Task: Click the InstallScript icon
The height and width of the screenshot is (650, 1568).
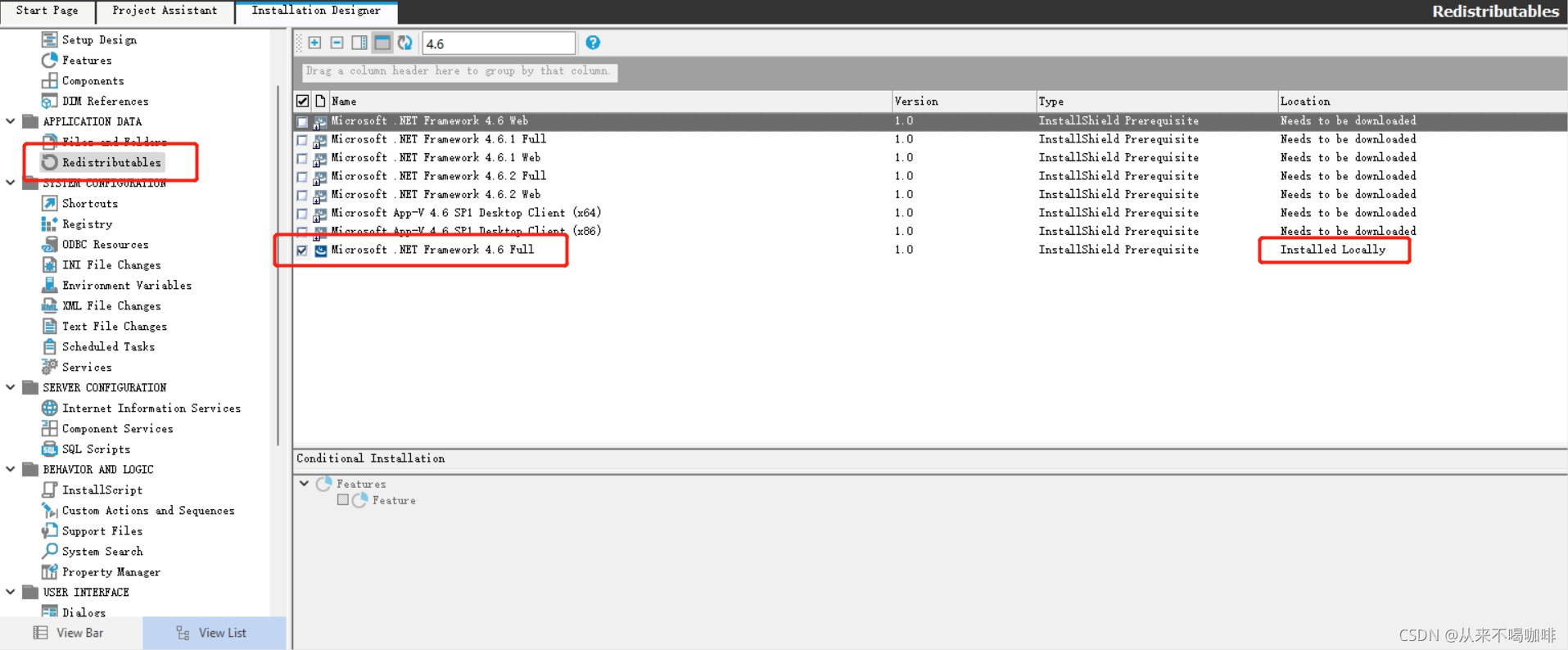Action: coord(49,490)
